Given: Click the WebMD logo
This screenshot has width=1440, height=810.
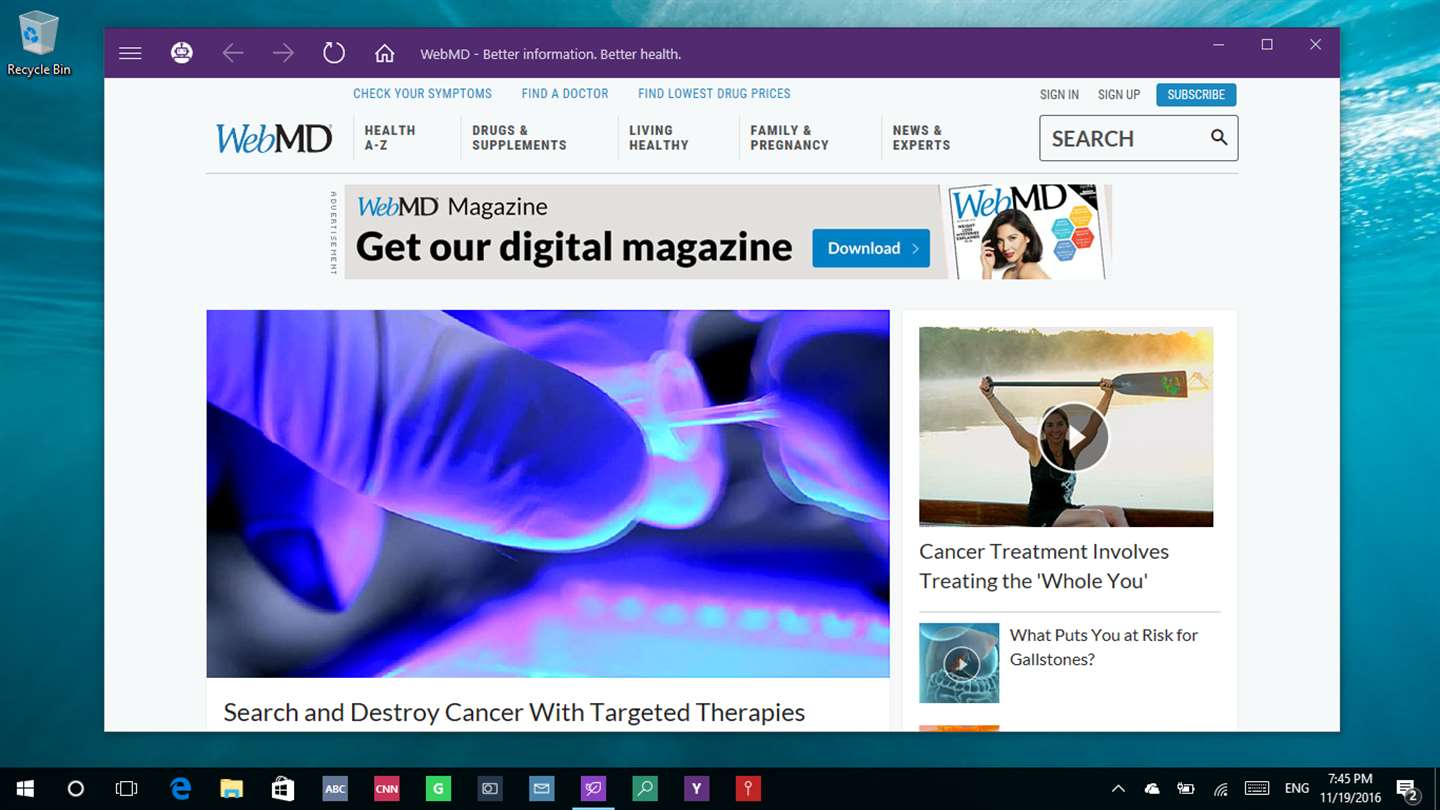Looking at the screenshot, I should (274, 138).
